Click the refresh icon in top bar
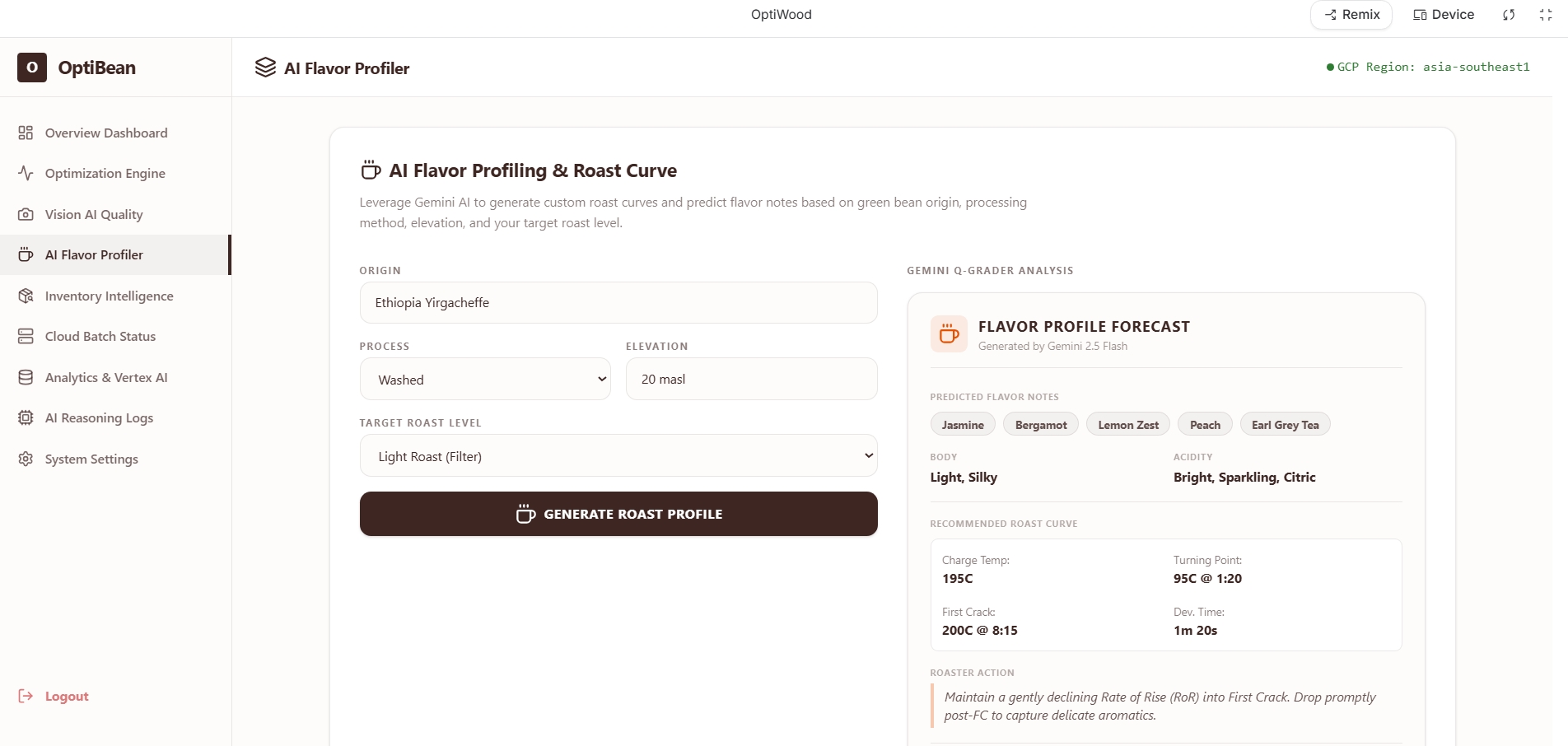This screenshot has height=746, width=1568. 1509,15
